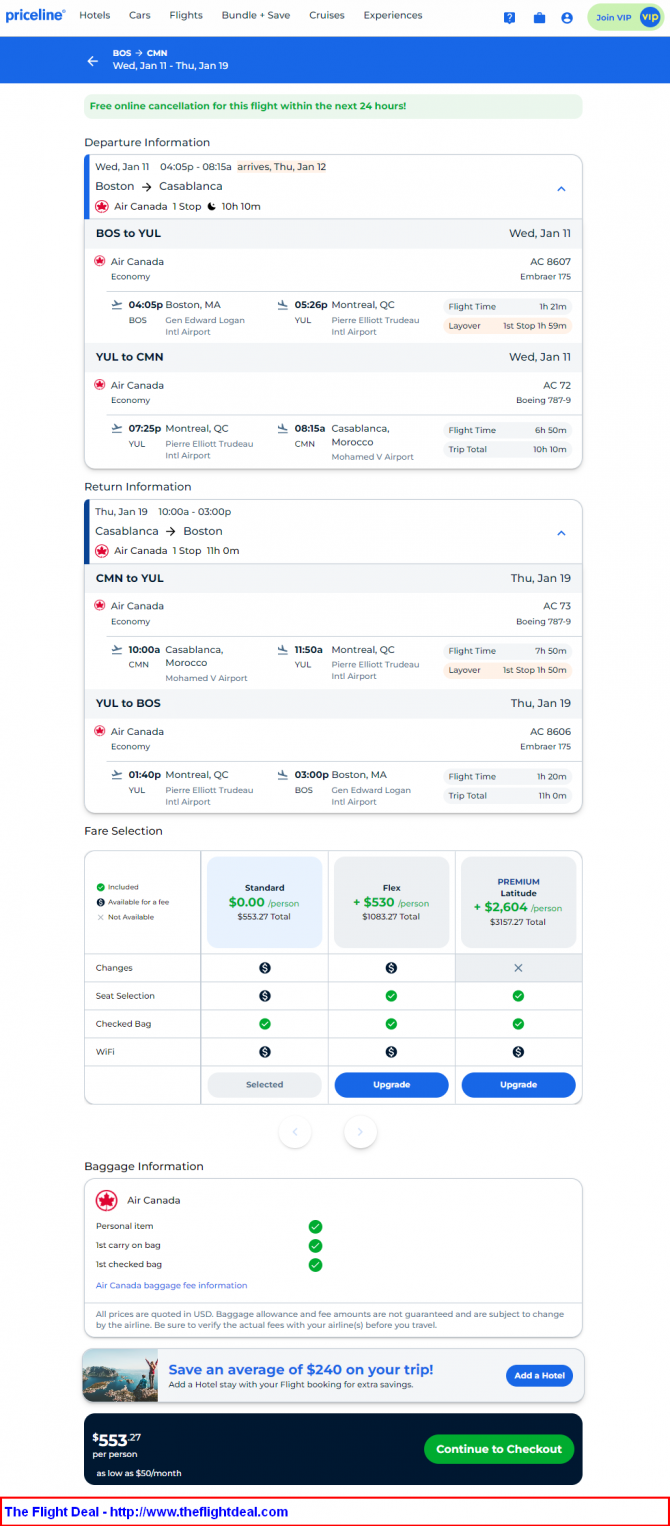
Task: Click 'Trip Total 10h 10m' text
Action: [508, 450]
